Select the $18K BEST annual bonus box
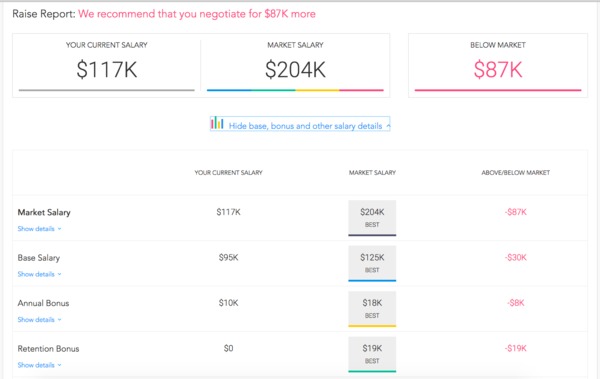600x379 pixels. 372,309
